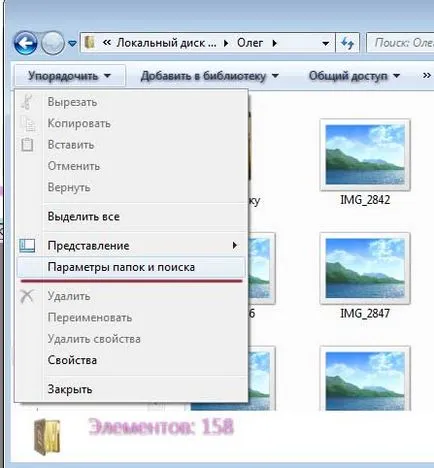Viewport: 434px width, 468px height.
Task: Click X icon beside Удалить
Action: [27, 296]
